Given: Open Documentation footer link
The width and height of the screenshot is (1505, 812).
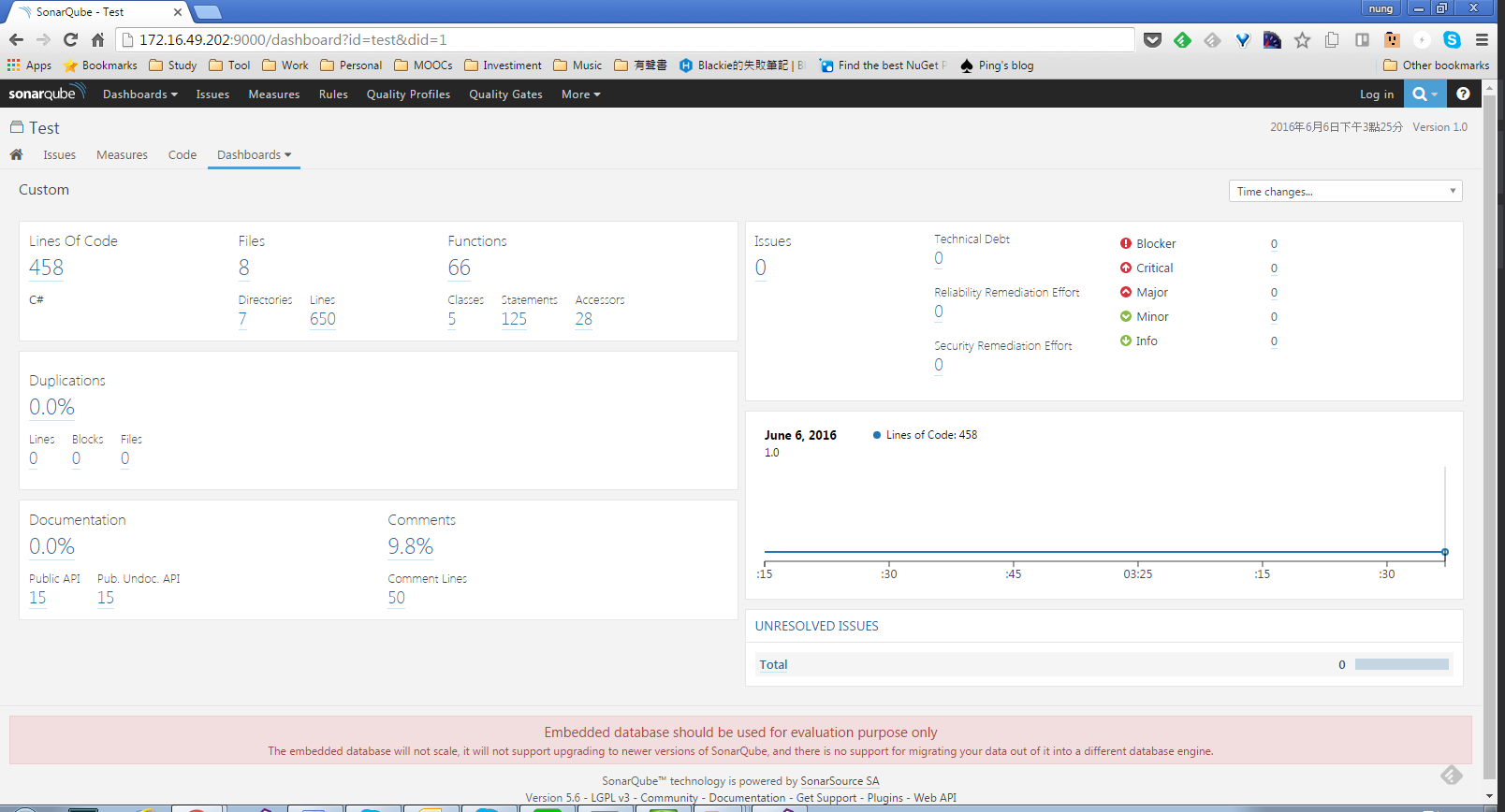Looking at the screenshot, I should click(747, 798).
